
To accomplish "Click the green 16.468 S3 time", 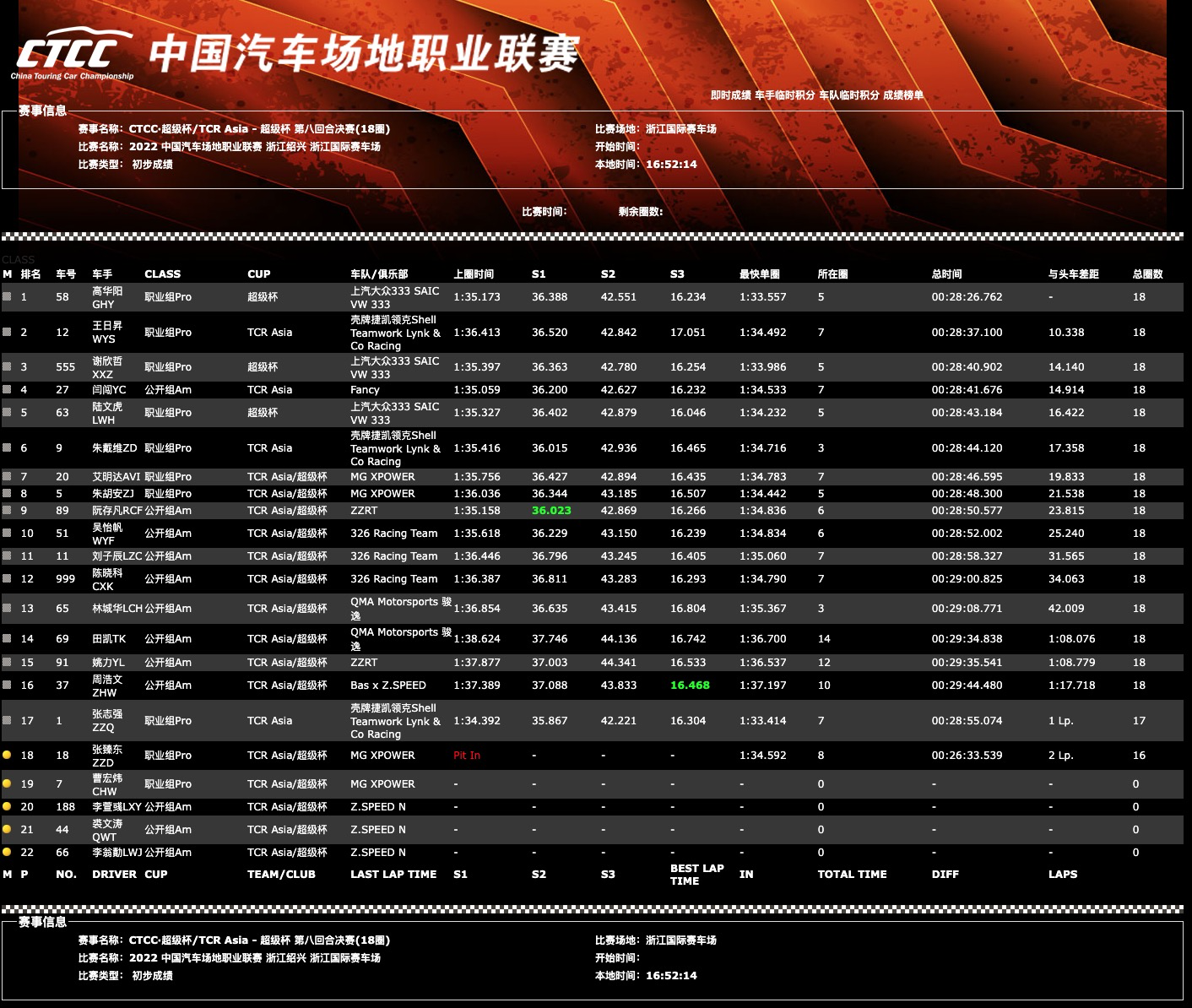I will (690, 686).
